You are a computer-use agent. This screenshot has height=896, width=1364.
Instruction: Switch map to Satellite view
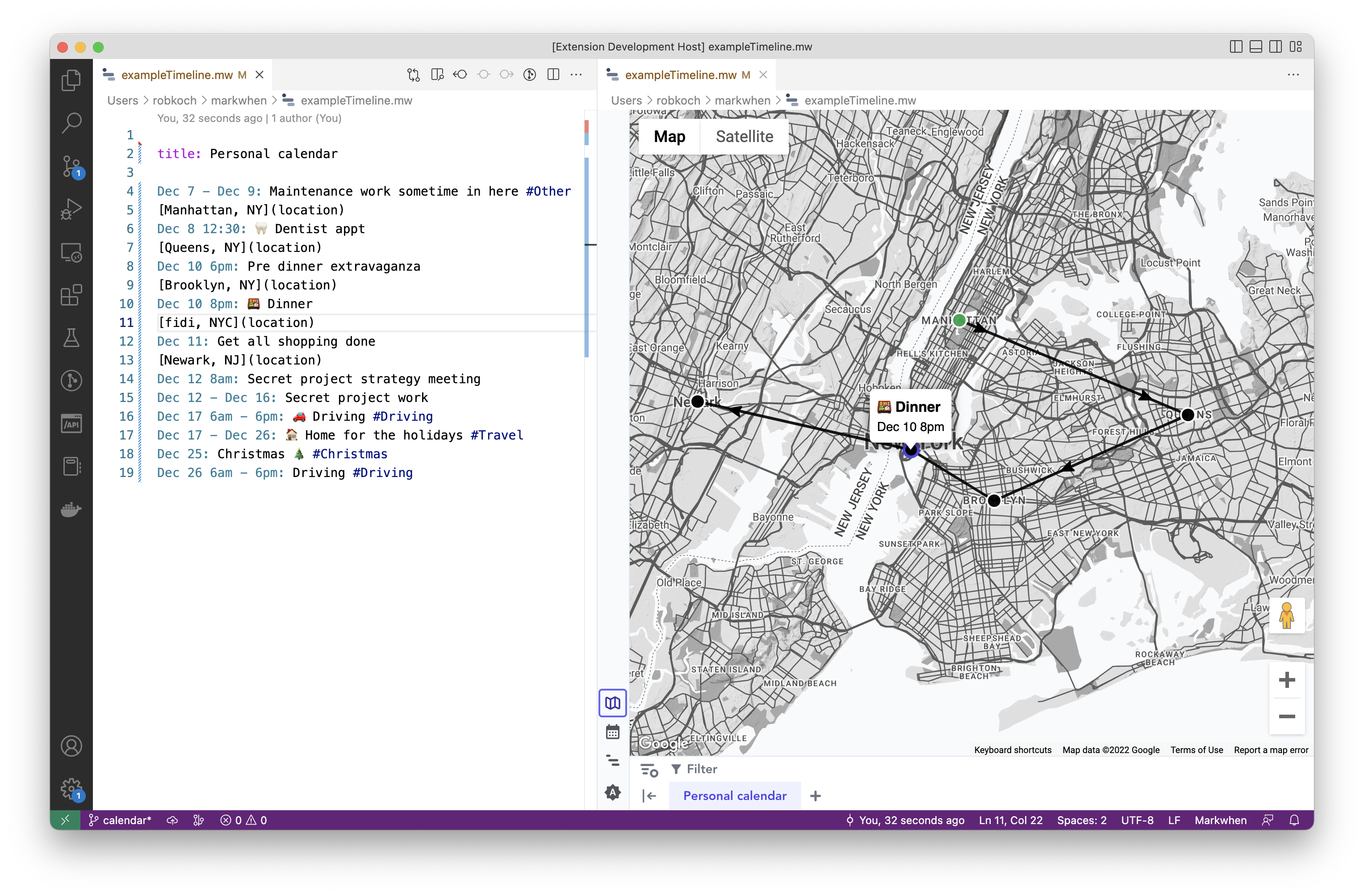[744, 136]
